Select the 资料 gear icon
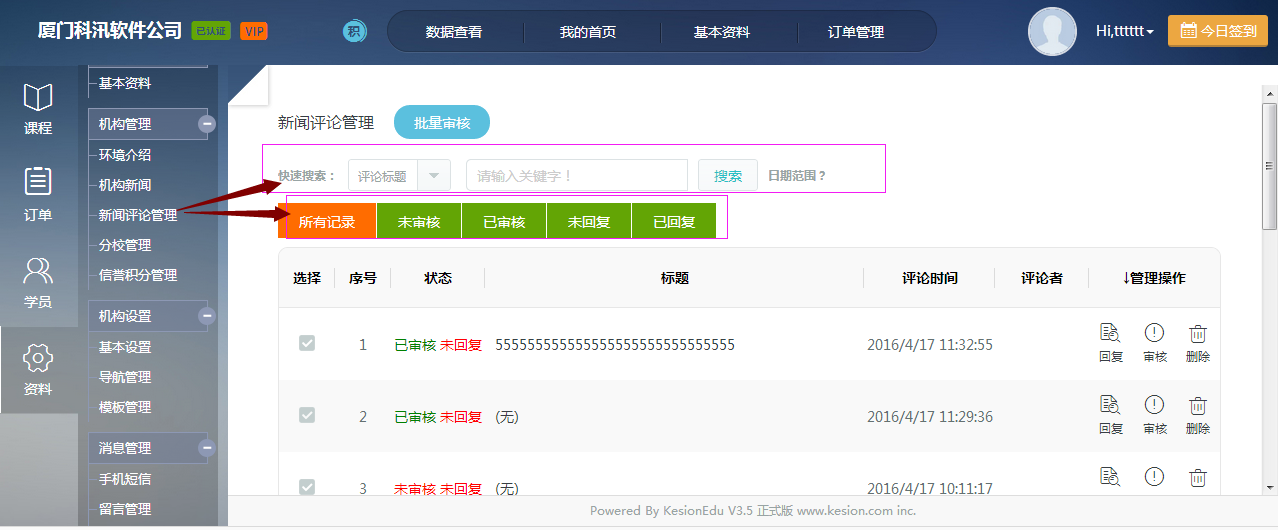This screenshot has width=1278, height=530. pos(38,358)
